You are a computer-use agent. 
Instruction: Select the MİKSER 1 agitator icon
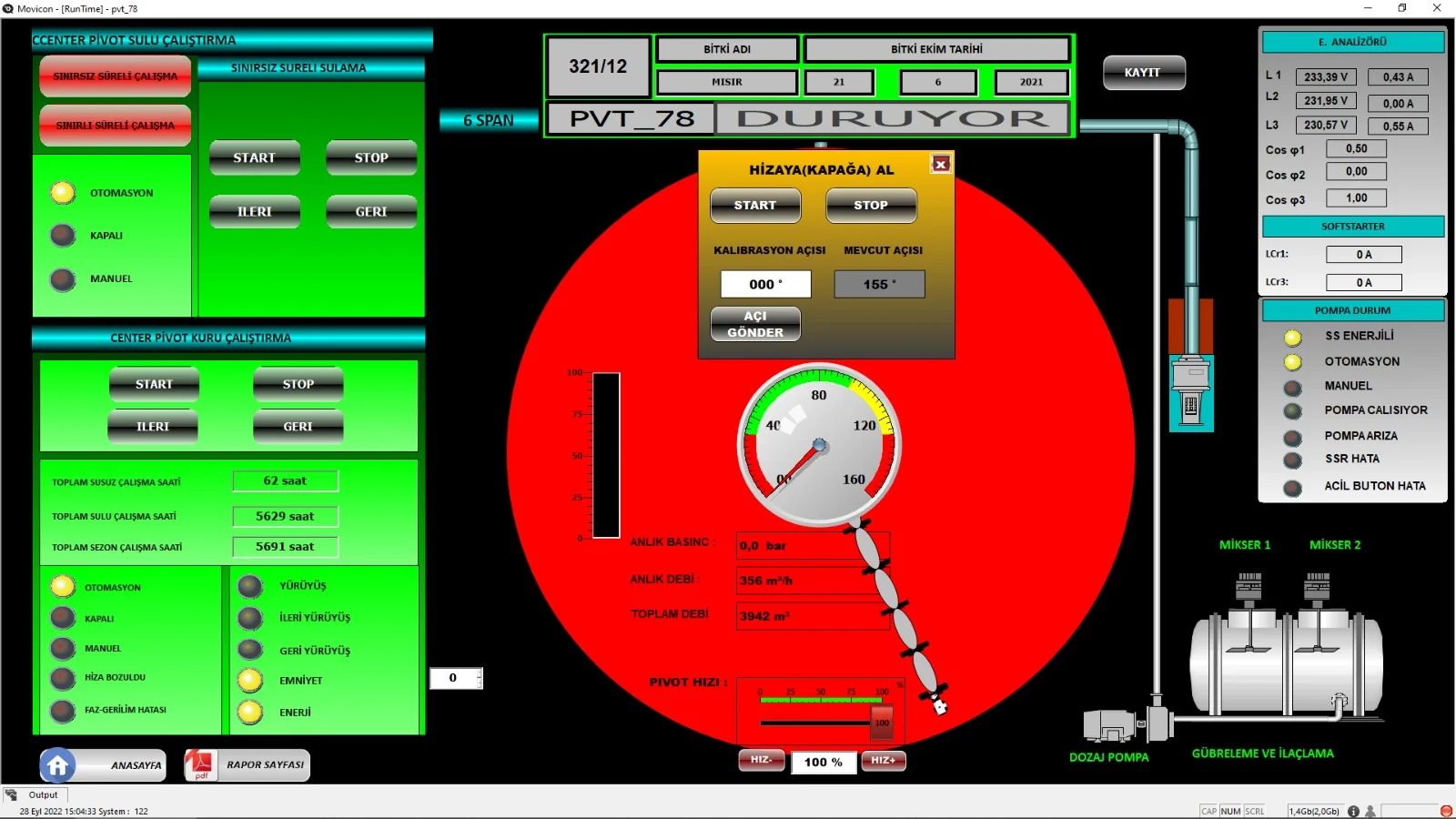[1249, 590]
